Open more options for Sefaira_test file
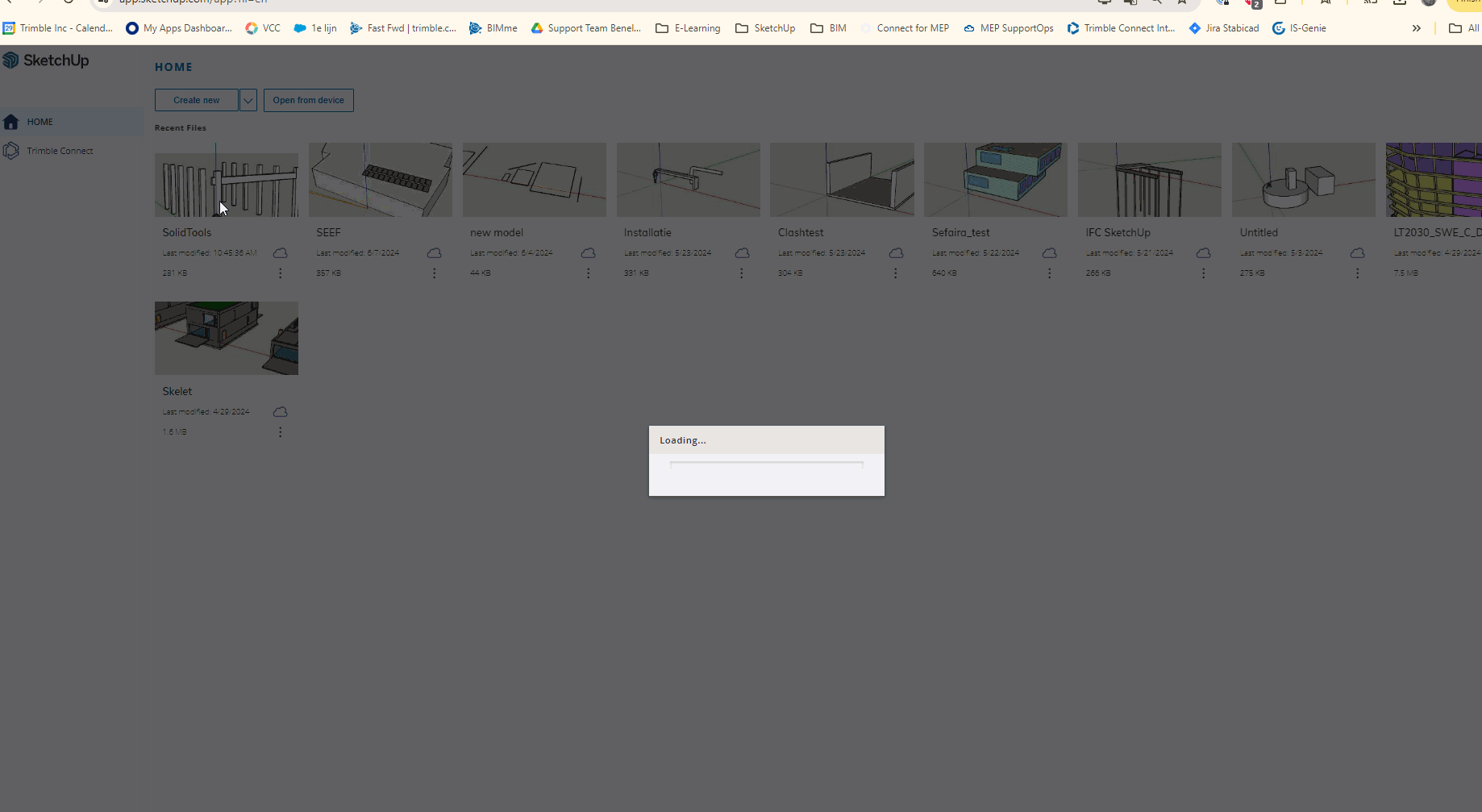Viewport: 1482px width, 812px height. click(x=1050, y=273)
